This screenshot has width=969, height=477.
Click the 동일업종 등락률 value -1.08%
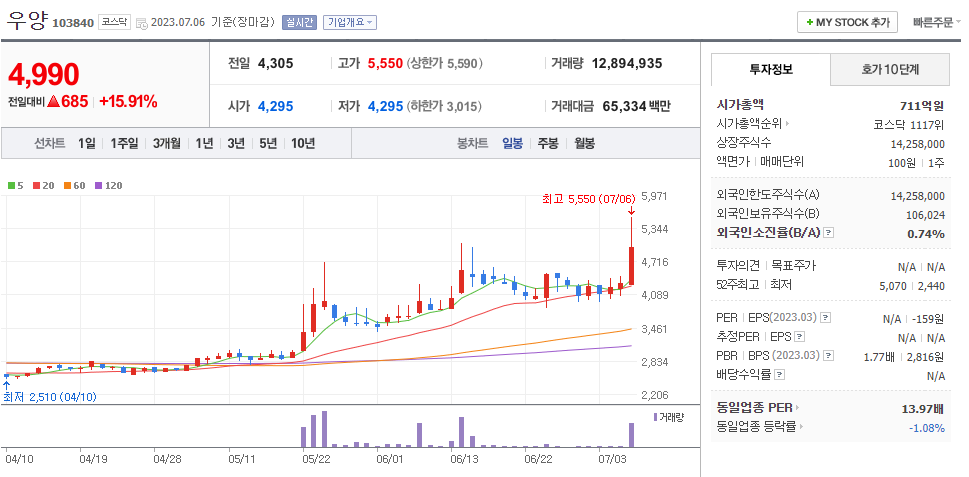pyautogui.click(x=926, y=428)
